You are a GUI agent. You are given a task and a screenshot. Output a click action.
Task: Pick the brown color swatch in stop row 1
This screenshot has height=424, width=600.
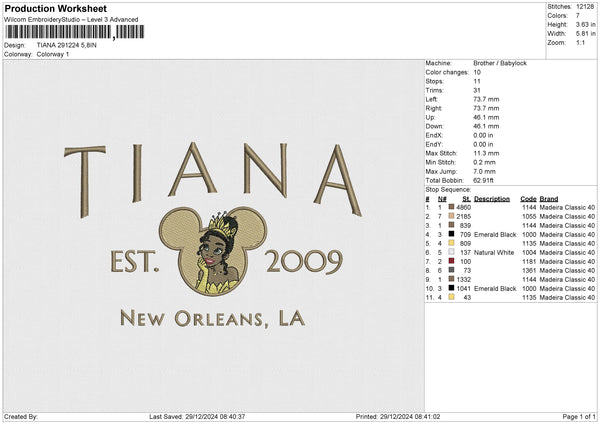click(x=452, y=207)
